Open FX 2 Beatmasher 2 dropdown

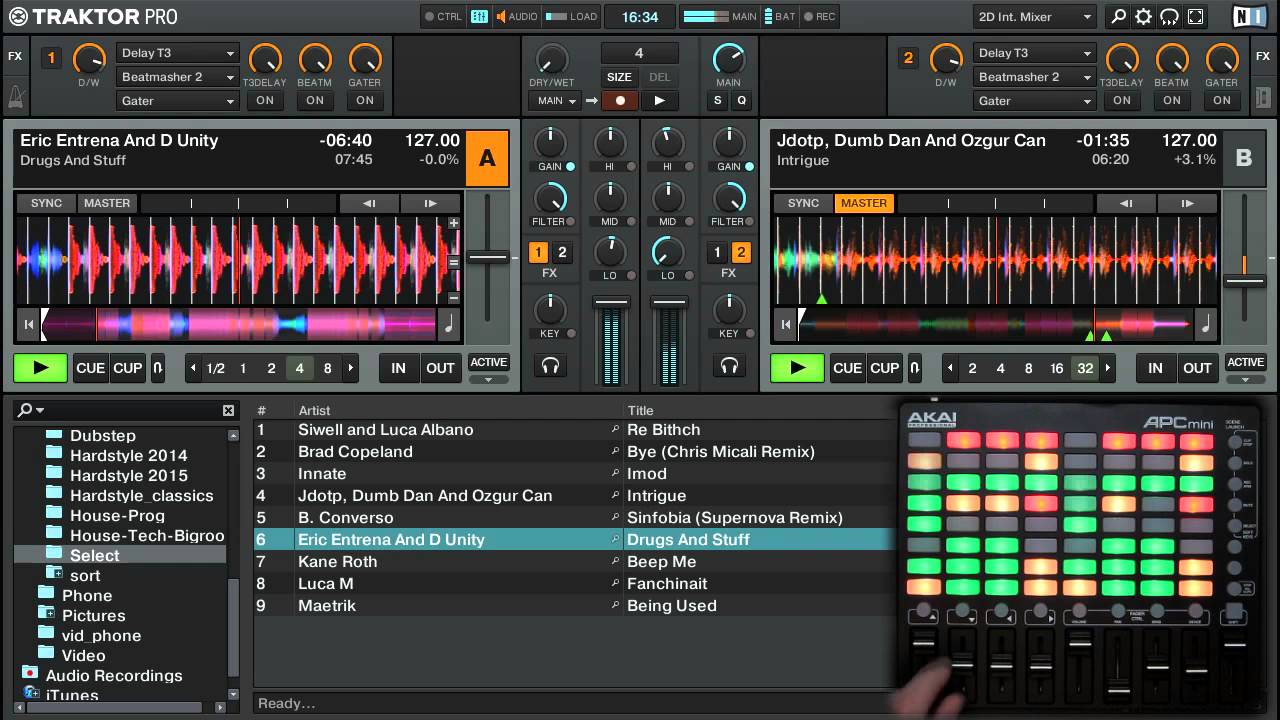coord(1034,77)
